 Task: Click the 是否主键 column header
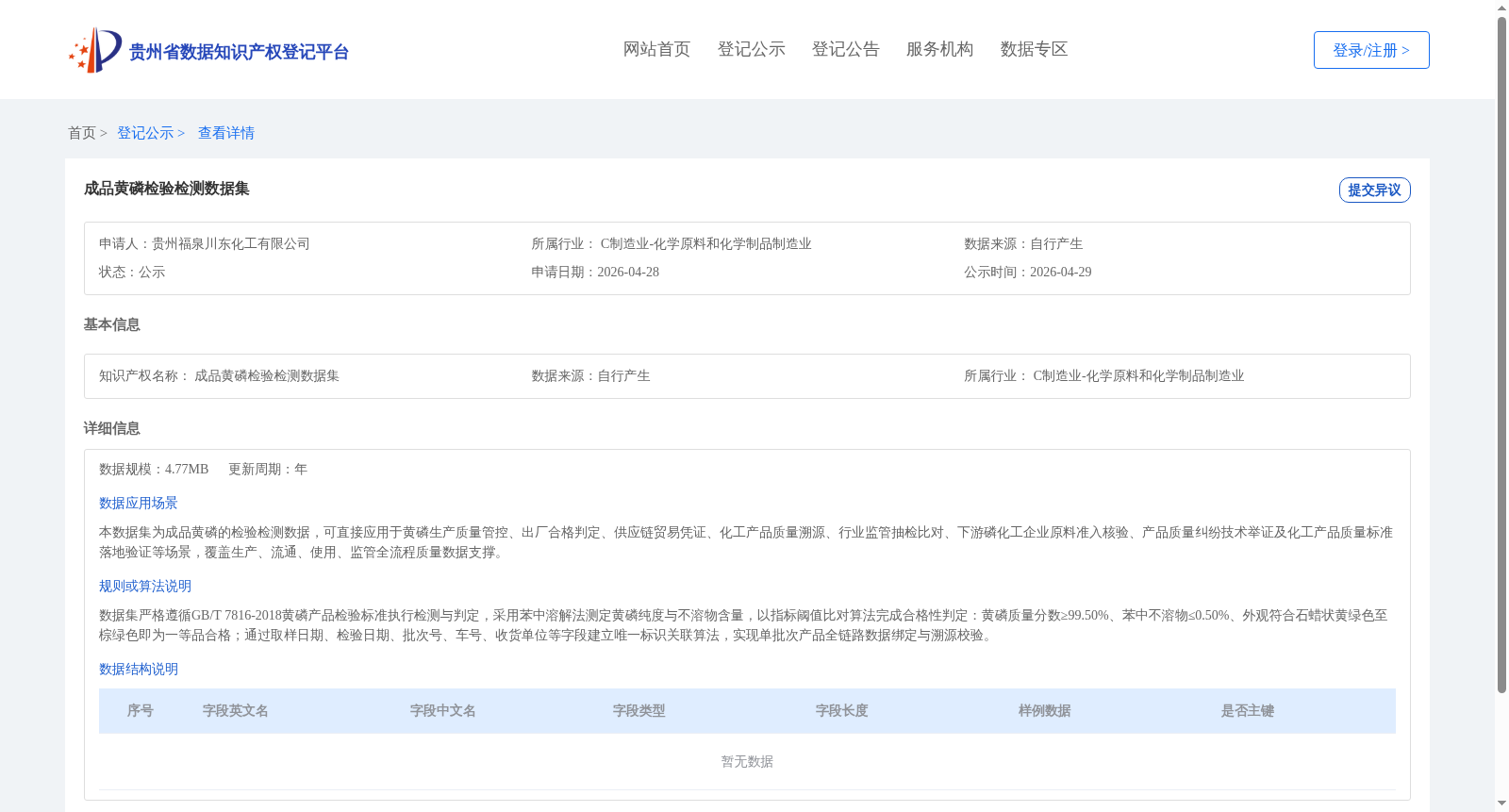tap(1248, 710)
